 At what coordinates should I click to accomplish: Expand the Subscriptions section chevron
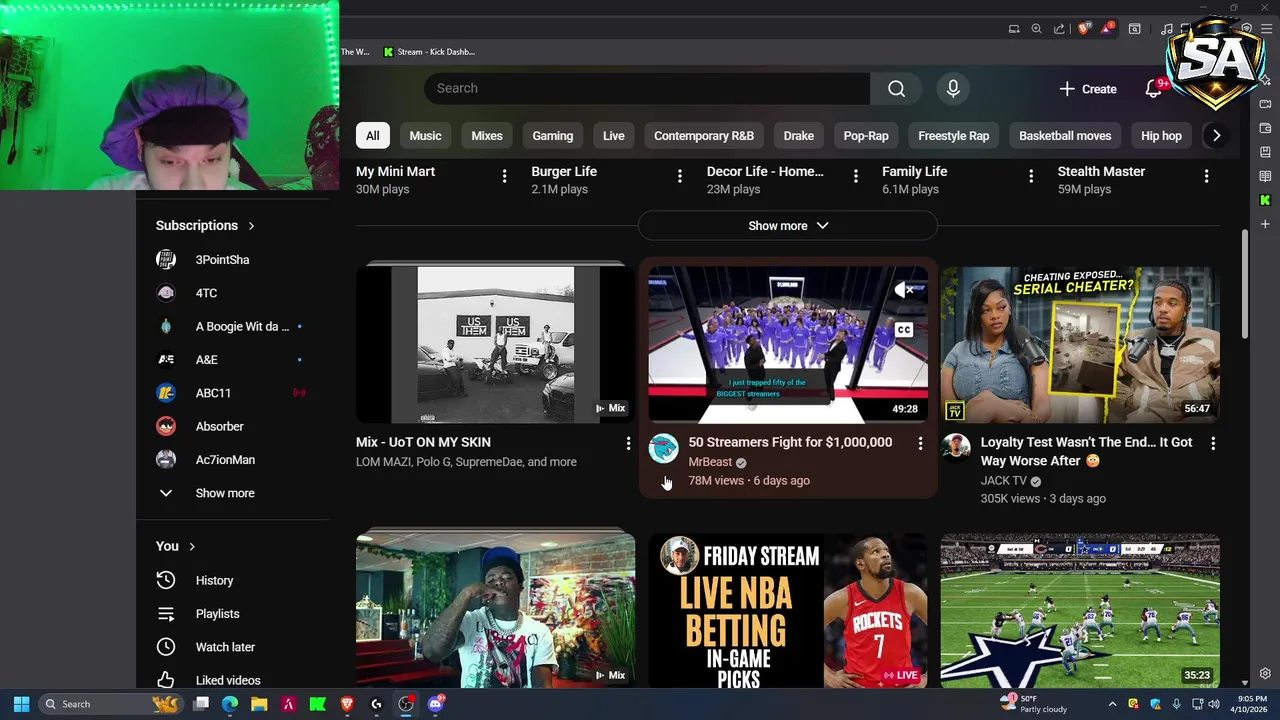coord(251,226)
